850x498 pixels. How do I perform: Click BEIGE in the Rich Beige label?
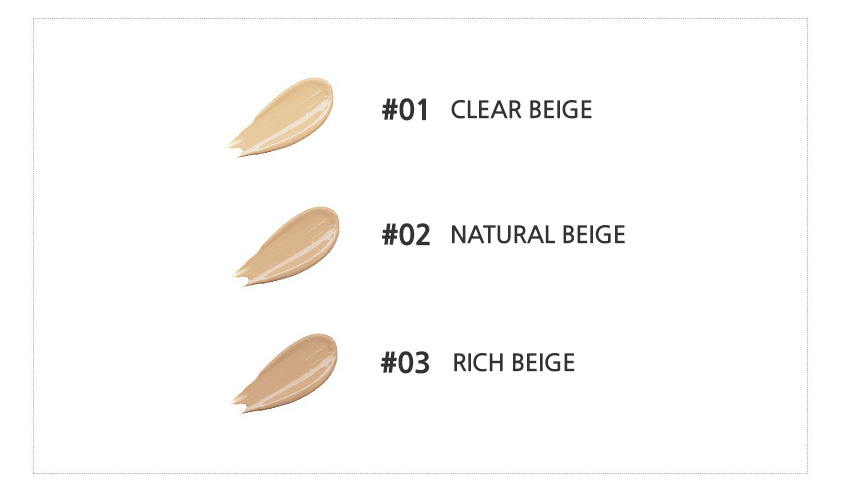(543, 363)
